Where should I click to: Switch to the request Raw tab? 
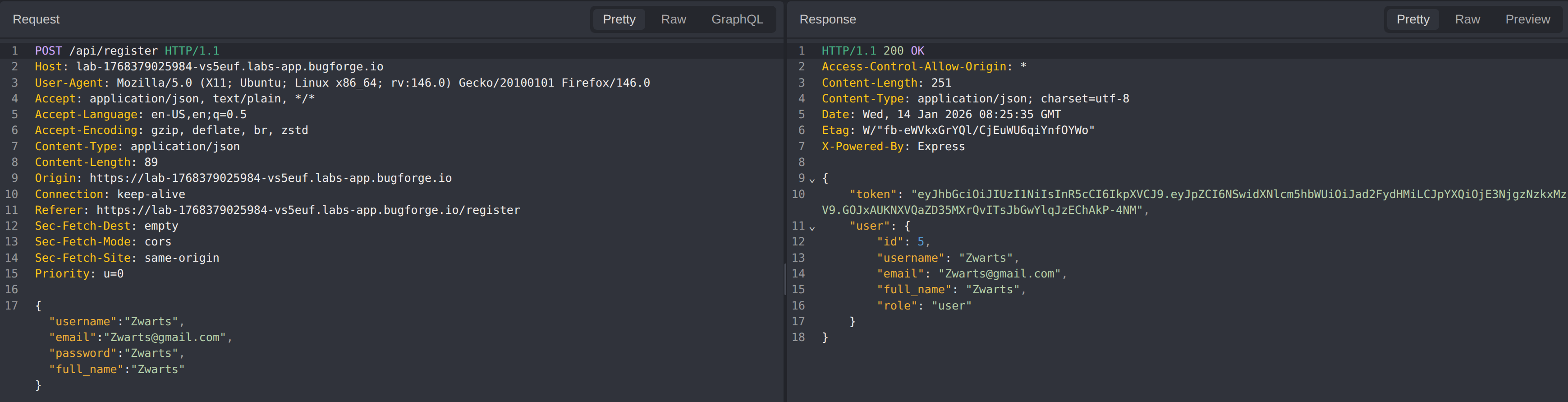(673, 19)
